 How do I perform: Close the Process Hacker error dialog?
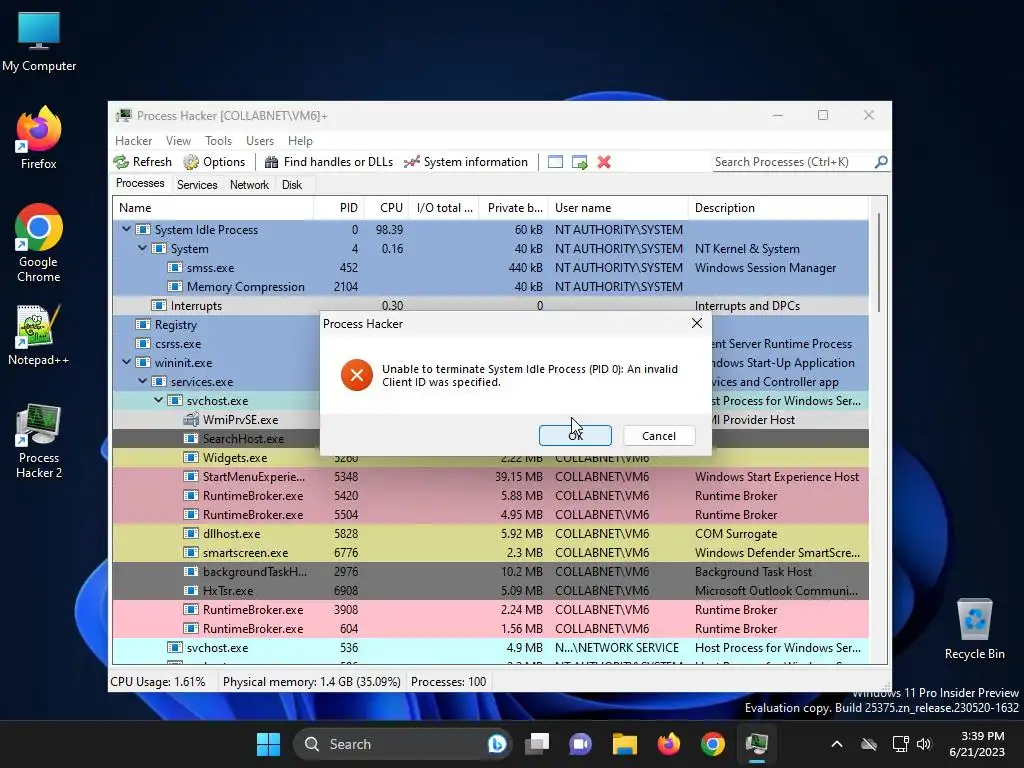697,323
